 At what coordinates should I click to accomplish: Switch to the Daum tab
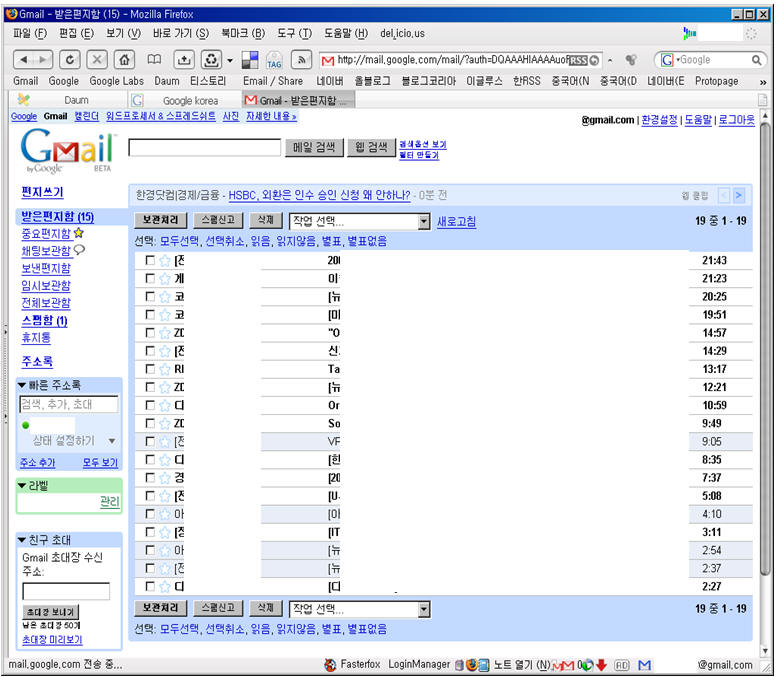pyautogui.click(x=67, y=100)
